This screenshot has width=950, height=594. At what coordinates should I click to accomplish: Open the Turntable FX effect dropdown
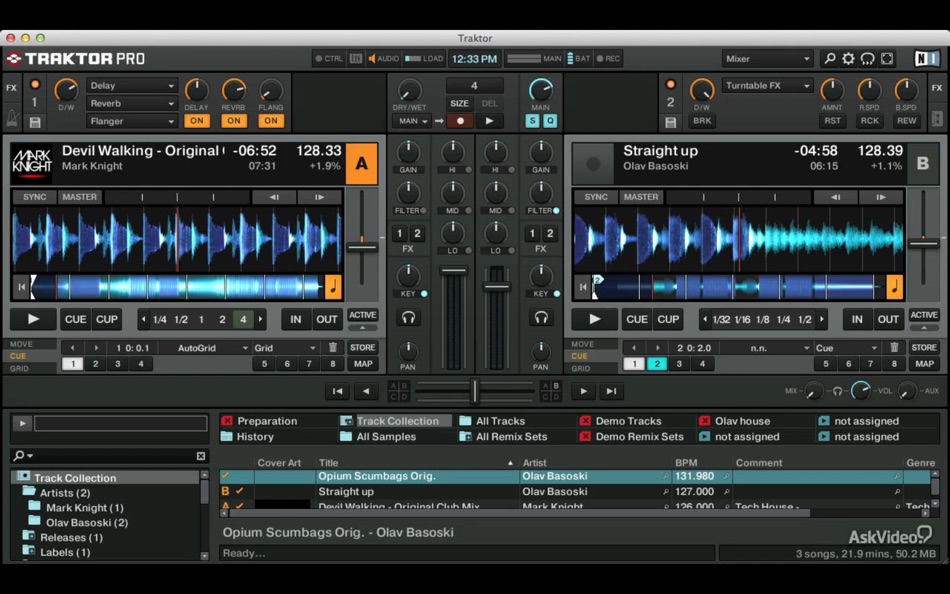[x=766, y=86]
